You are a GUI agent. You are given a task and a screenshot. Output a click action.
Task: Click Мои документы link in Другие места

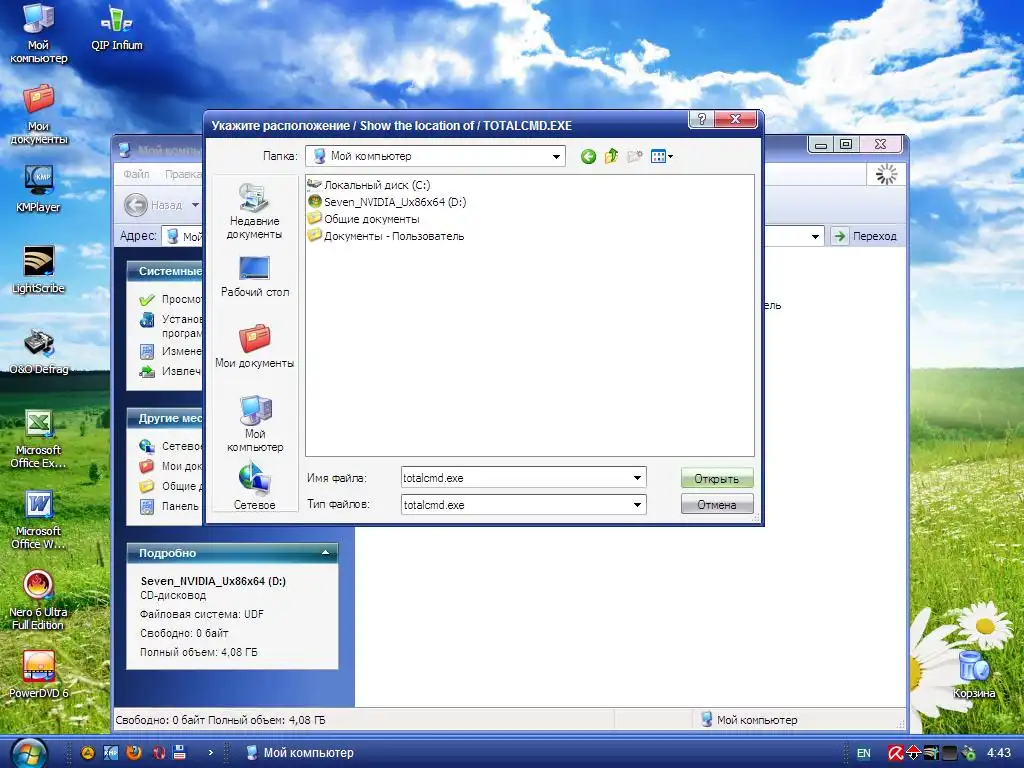[x=172, y=466]
